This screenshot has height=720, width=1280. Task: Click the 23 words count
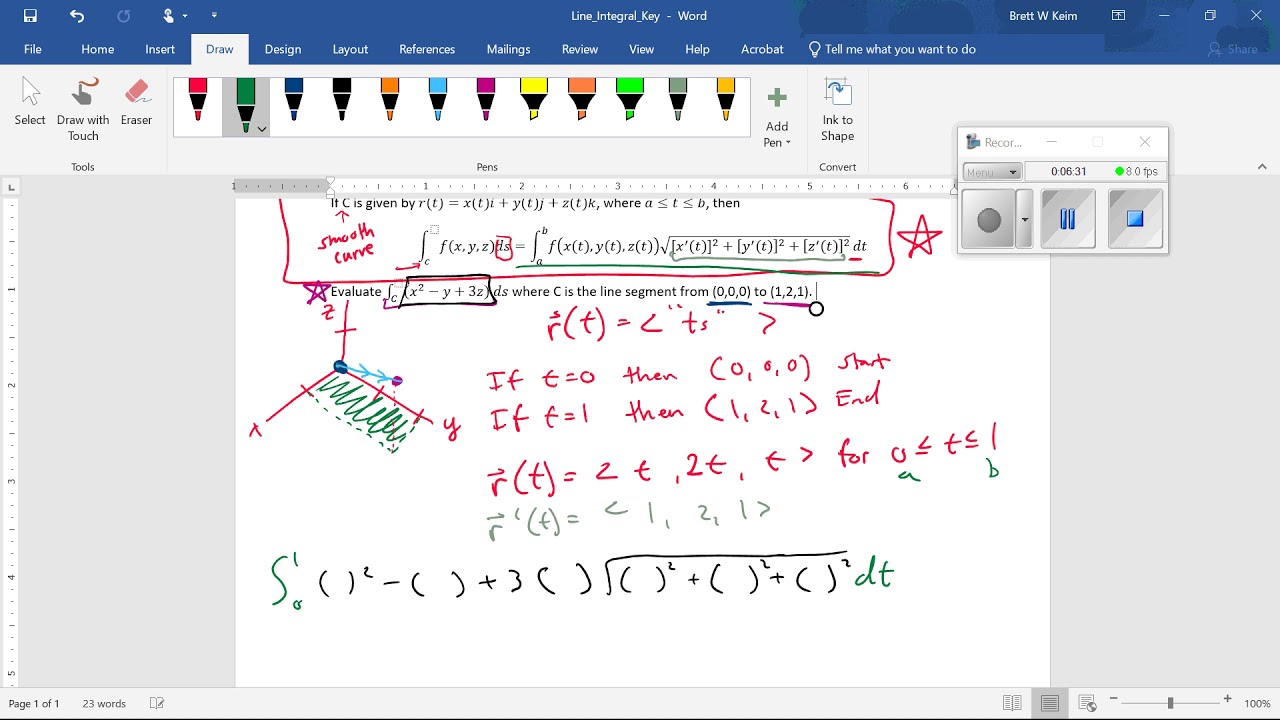point(104,704)
